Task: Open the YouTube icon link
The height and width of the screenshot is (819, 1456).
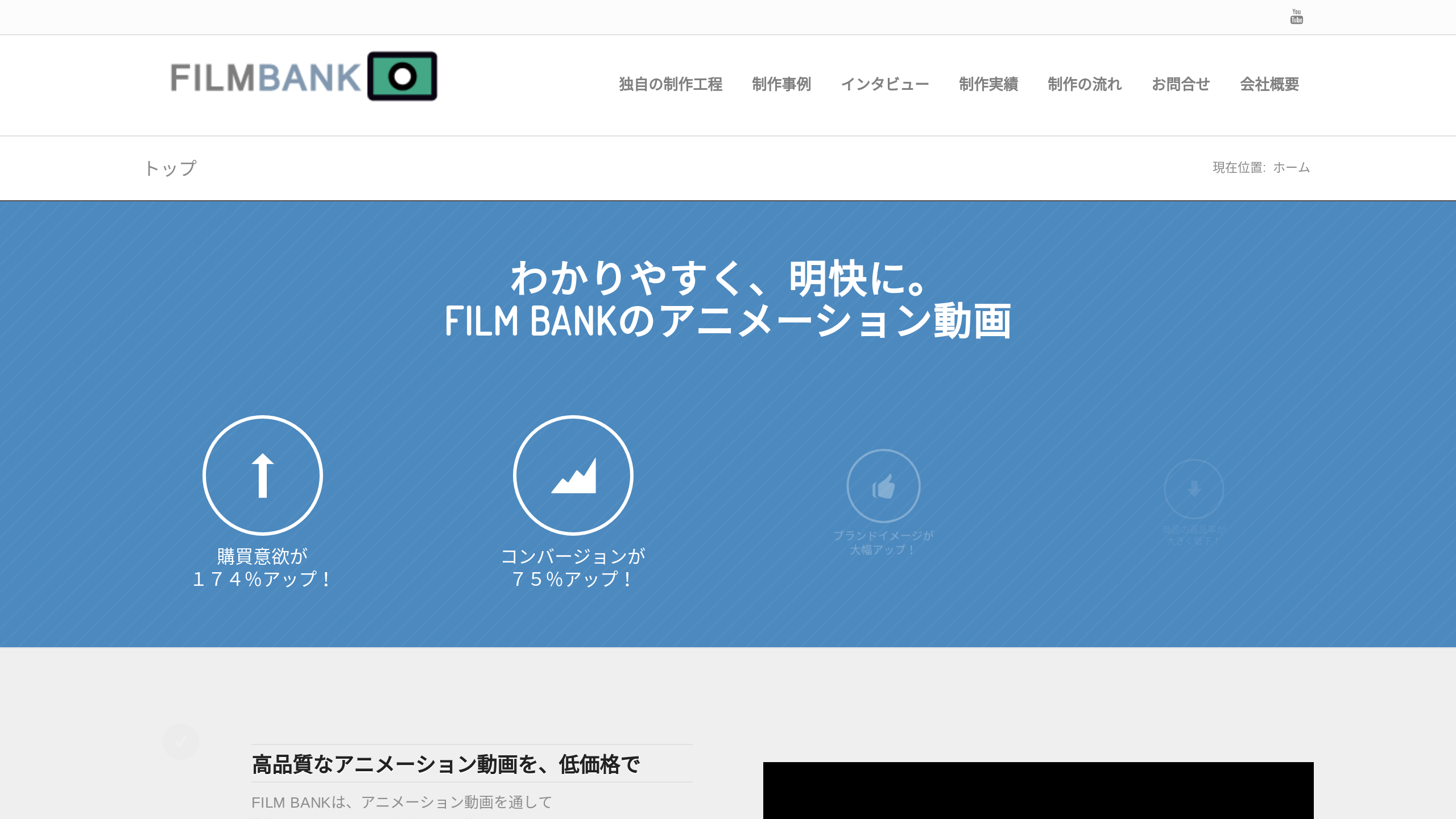Action: coord(1296,16)
